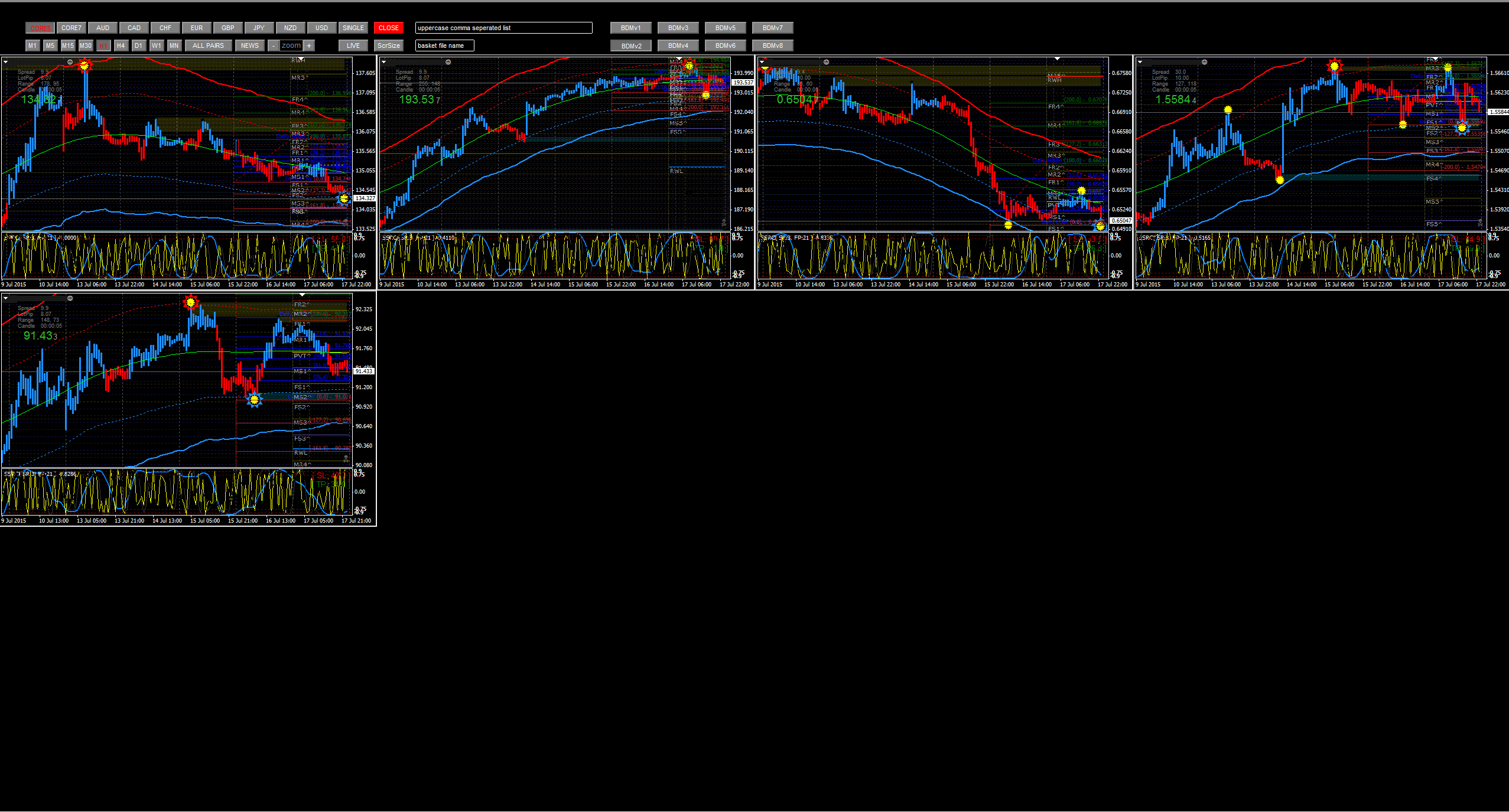The width and height of the screenshot is (1509, 812).
Task: Click the uppercase comma separated list field
Action: [504, 28]
